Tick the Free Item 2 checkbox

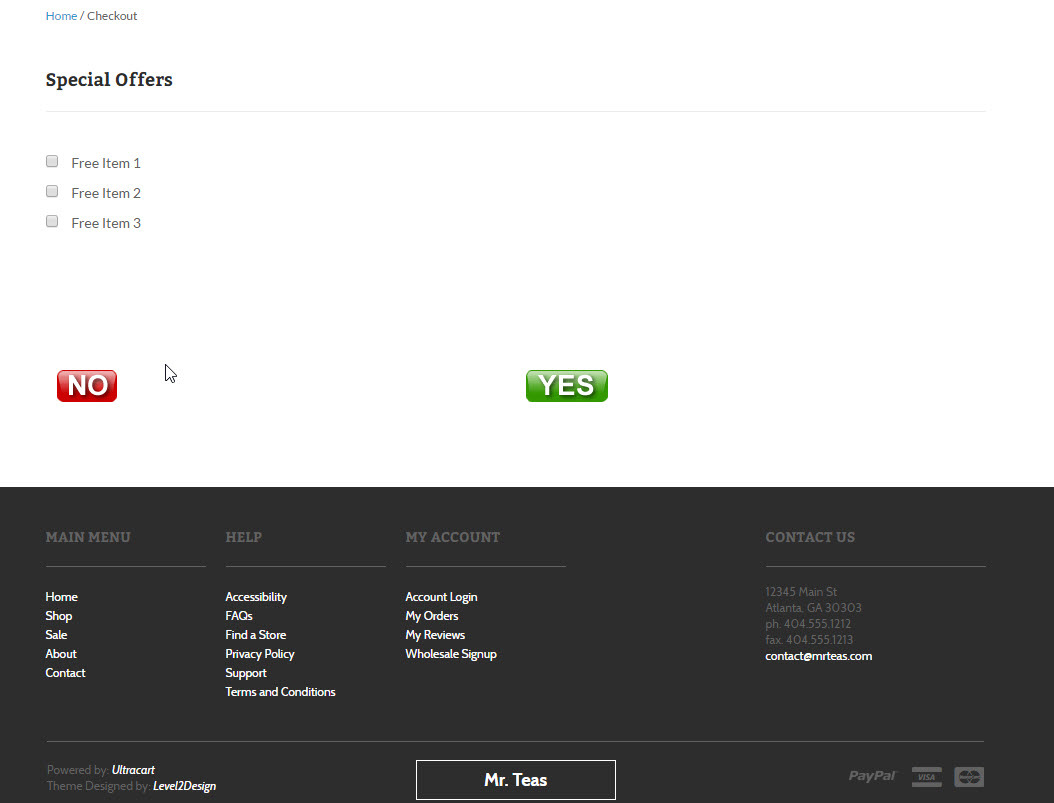pyautogui.click(x=52, y=192)
